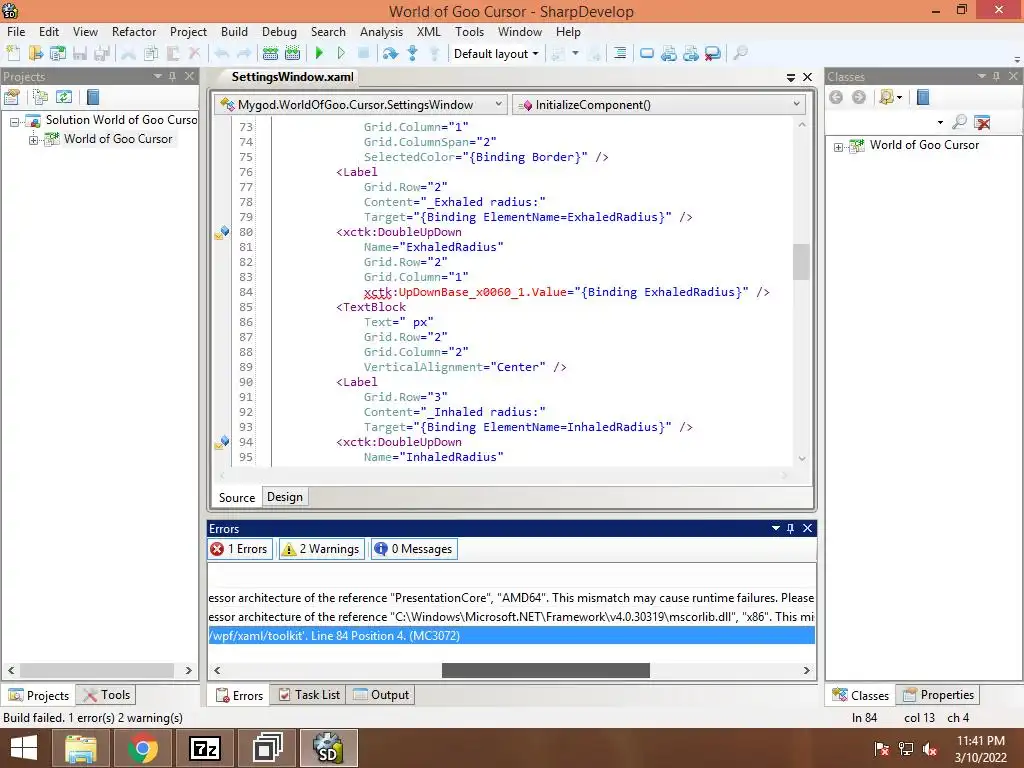Image resolution: width=1024 pixels, height=768 pixels.
Task: Pin the Classes panel
Action: (996, 76)
